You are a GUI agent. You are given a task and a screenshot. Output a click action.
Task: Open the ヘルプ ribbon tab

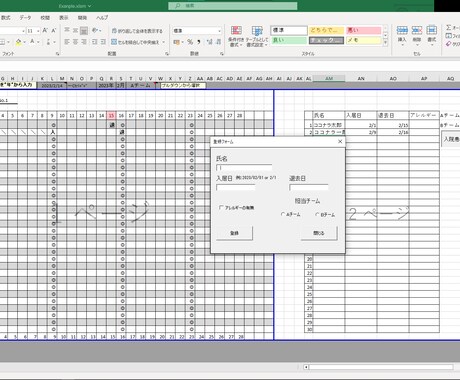click(x=102, y=18)
